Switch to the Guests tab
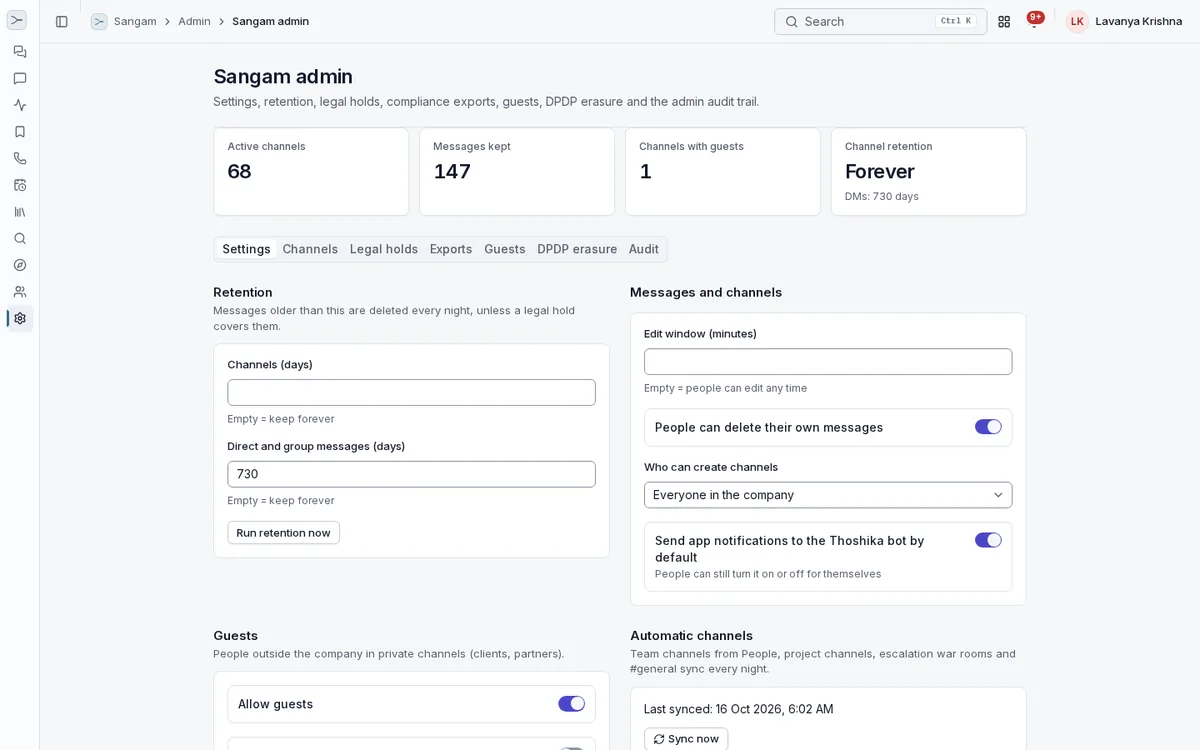This screenshot has height=750, width=1200. click(x=505, y=249)
